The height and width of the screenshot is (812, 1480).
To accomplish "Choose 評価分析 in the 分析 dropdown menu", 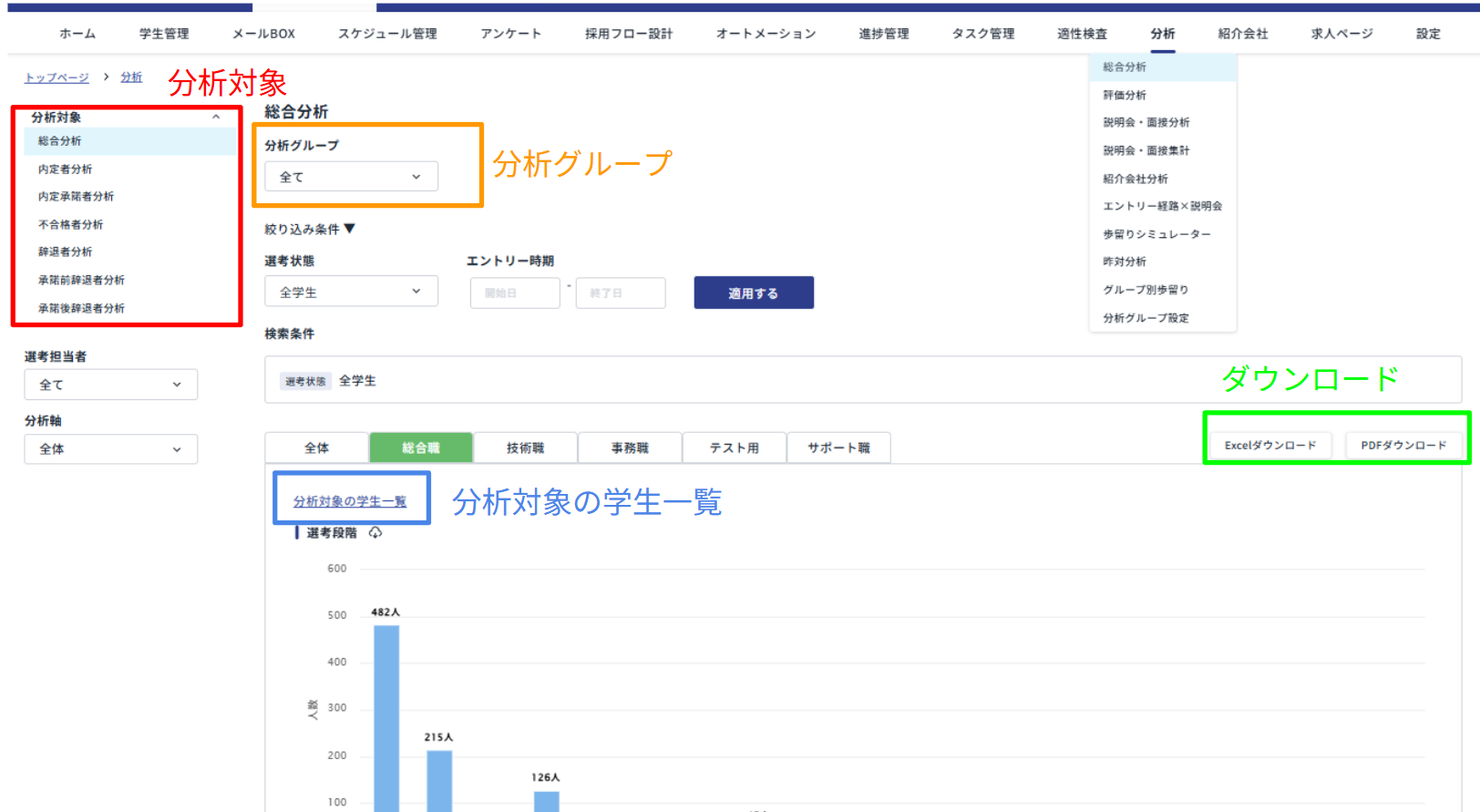I will (x=1163, y=96).
